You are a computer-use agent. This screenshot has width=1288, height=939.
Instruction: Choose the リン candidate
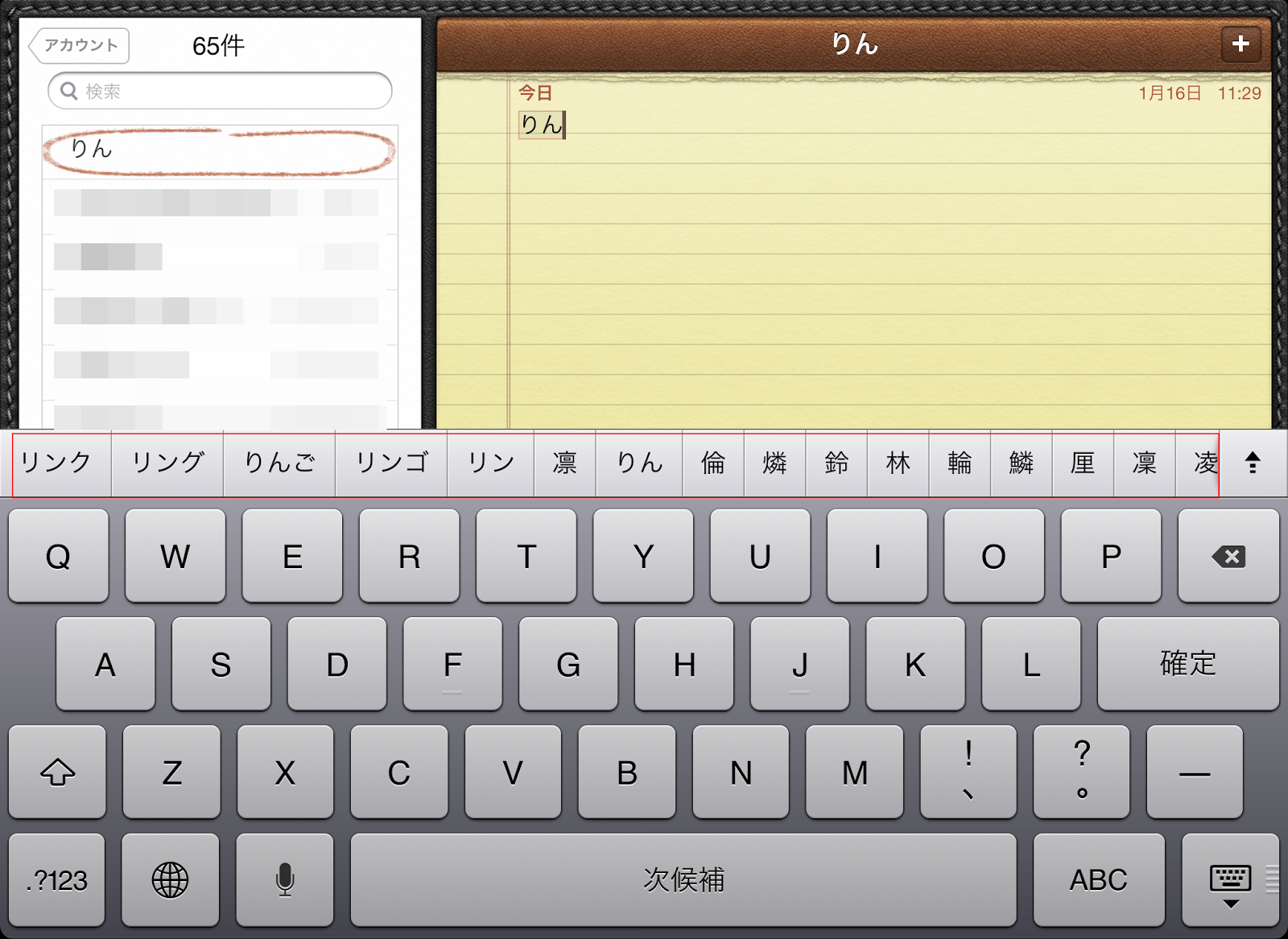click(491, 463)
